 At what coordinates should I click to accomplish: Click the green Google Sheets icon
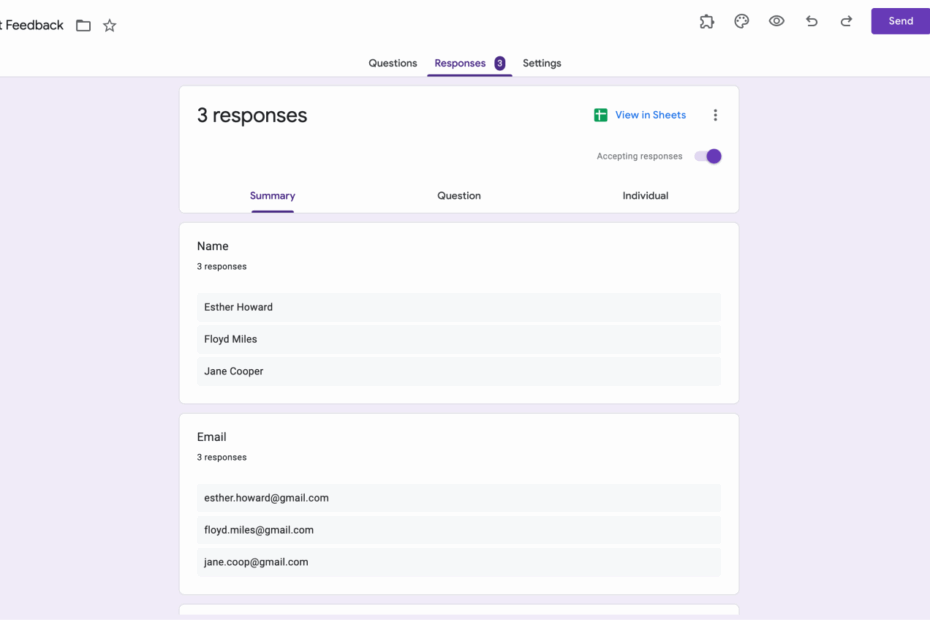click(600, 114)
